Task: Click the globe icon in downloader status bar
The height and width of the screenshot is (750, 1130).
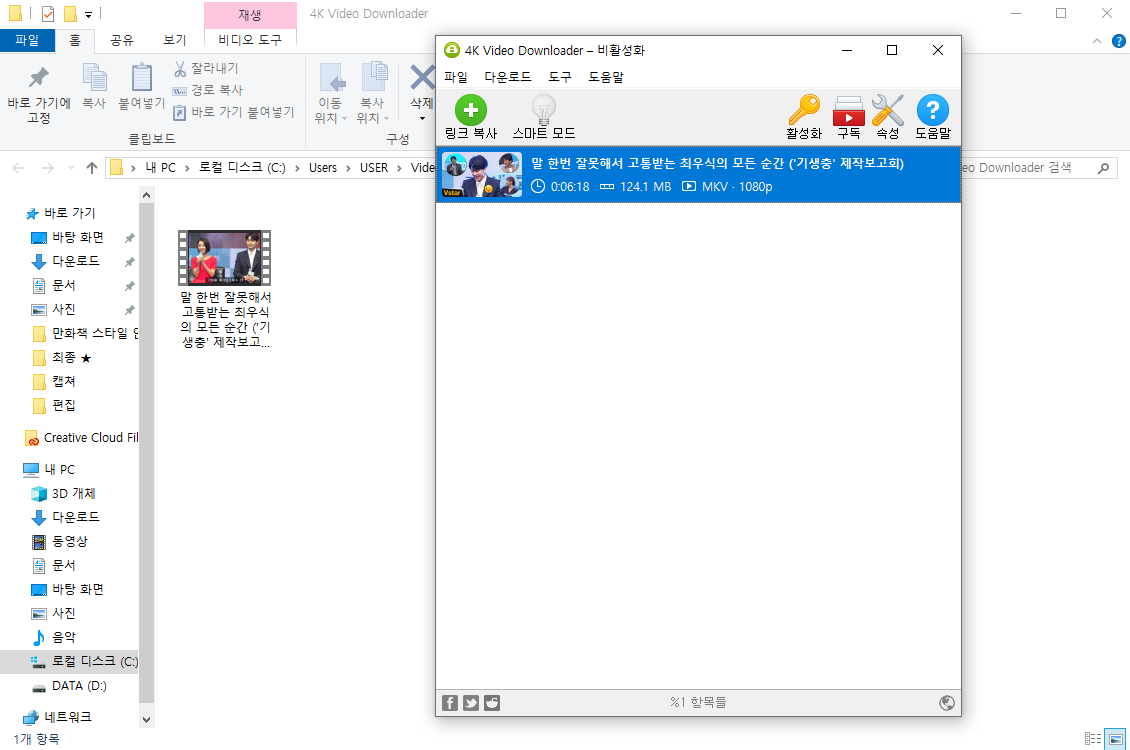Action: (x=947, y=703)
